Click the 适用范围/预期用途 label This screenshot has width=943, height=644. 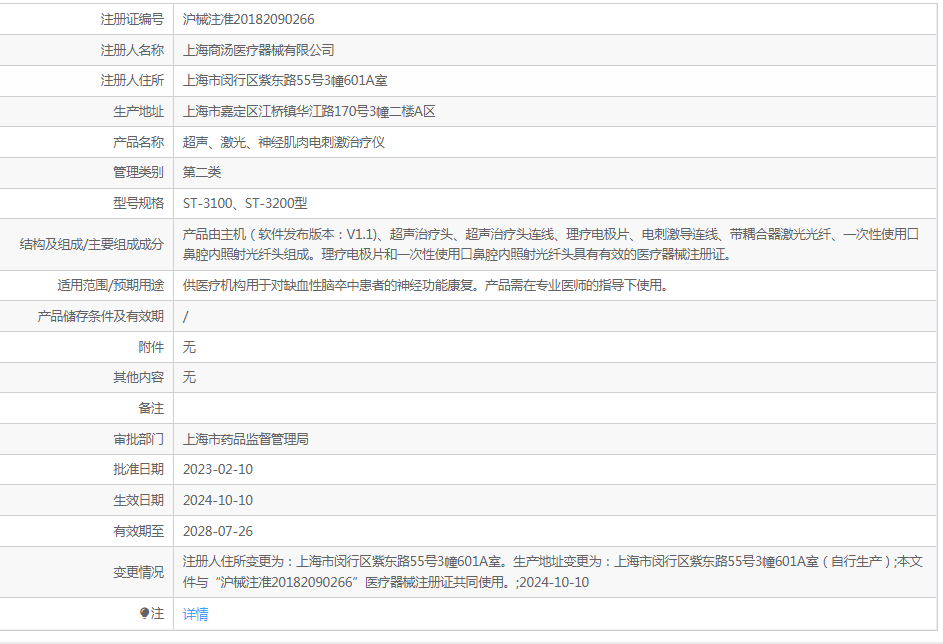point(111,285)
